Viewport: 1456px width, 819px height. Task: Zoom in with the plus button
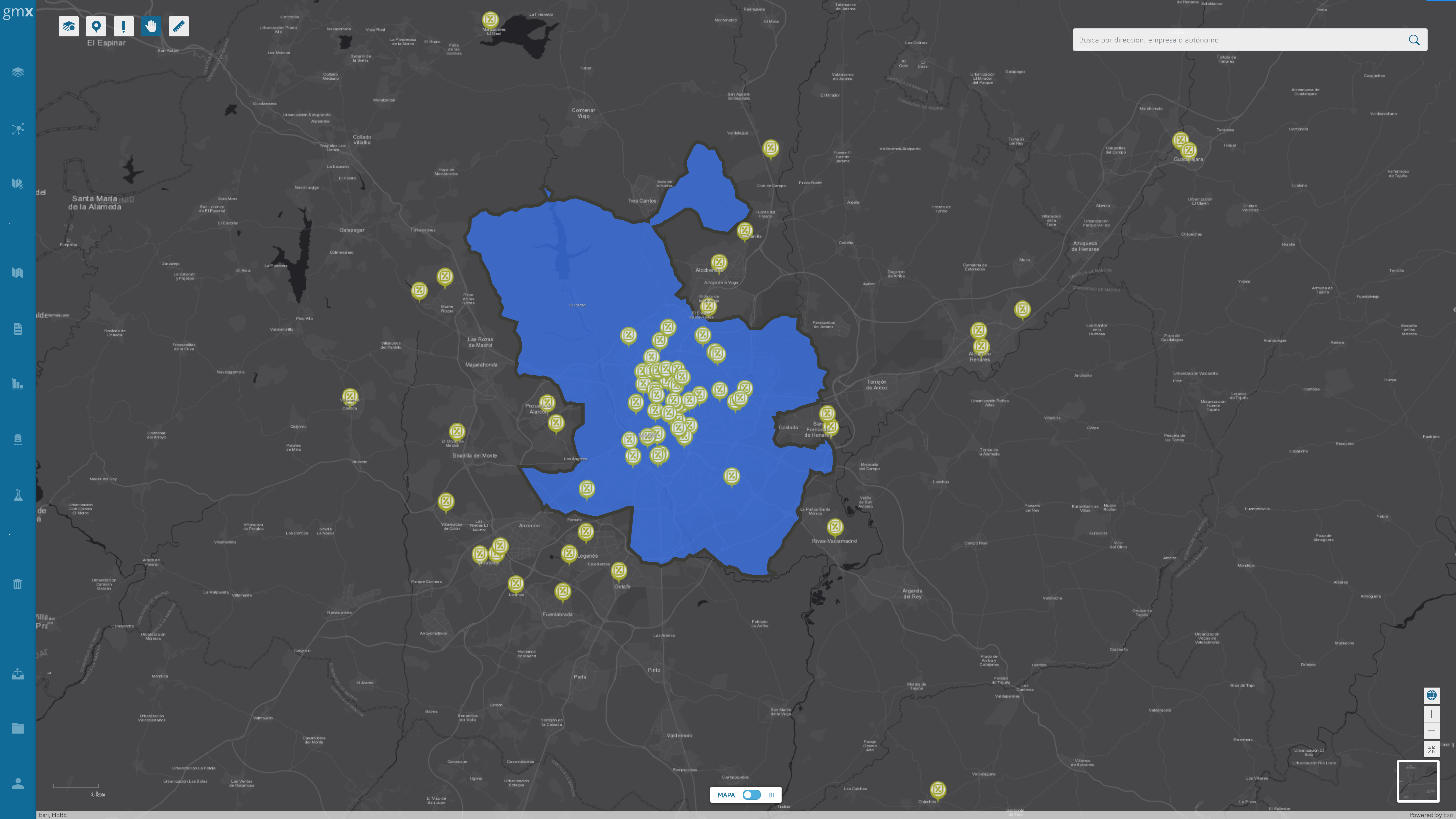click(x=1431, y=714)
